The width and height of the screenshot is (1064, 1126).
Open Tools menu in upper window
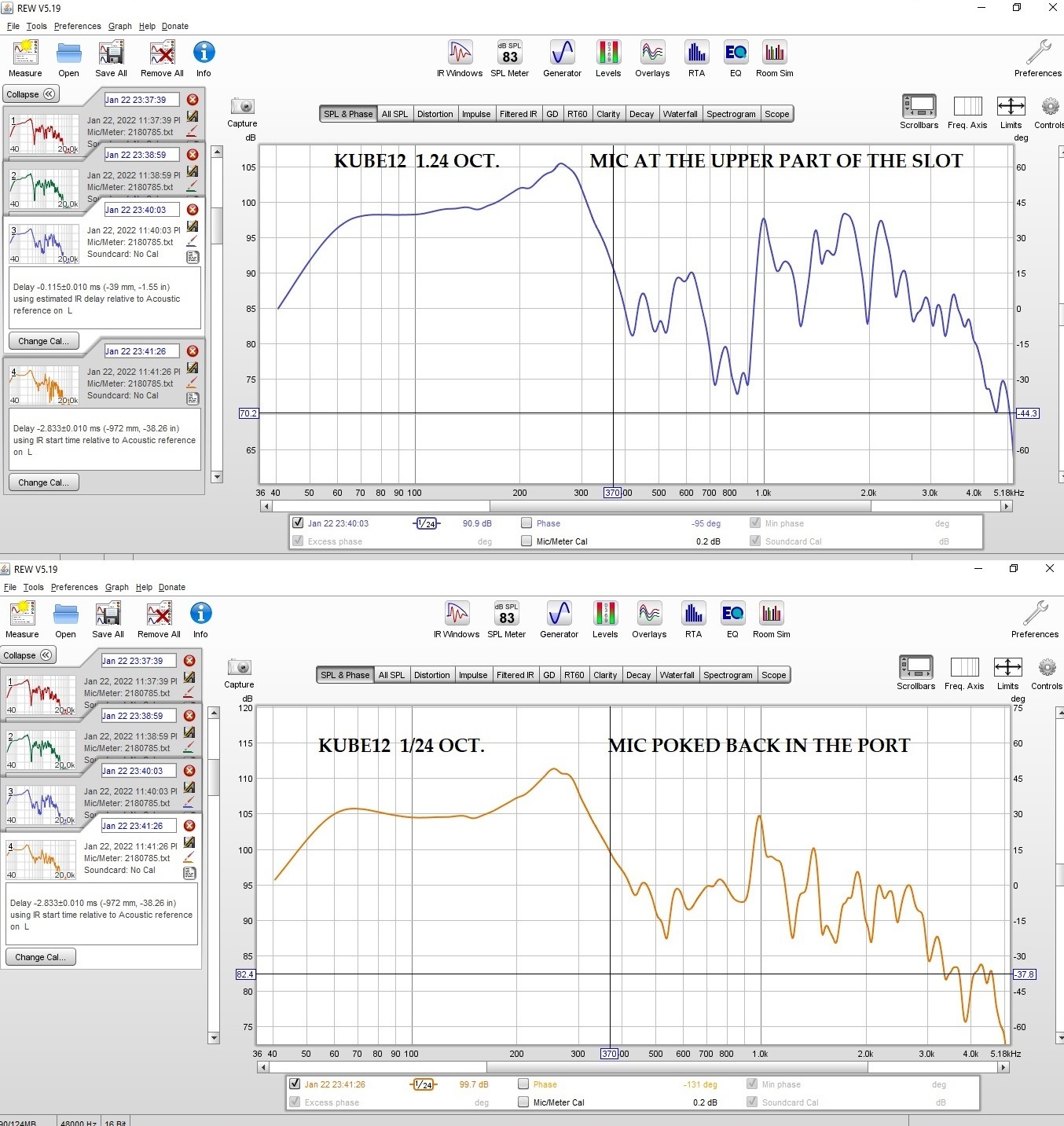(37, 26)
